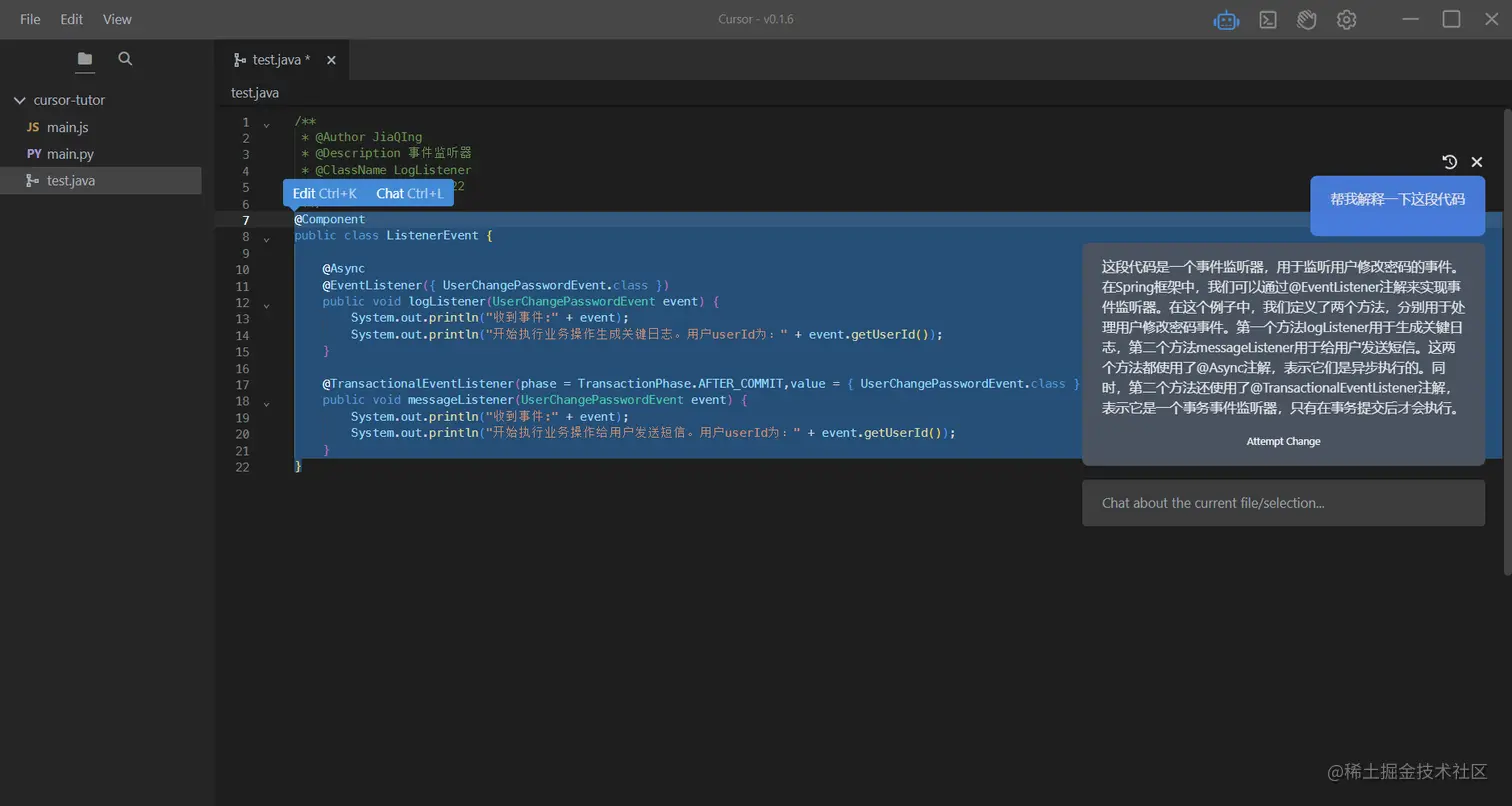
Task: Click line number 7 in the gutter
Action: coord(246,220)
